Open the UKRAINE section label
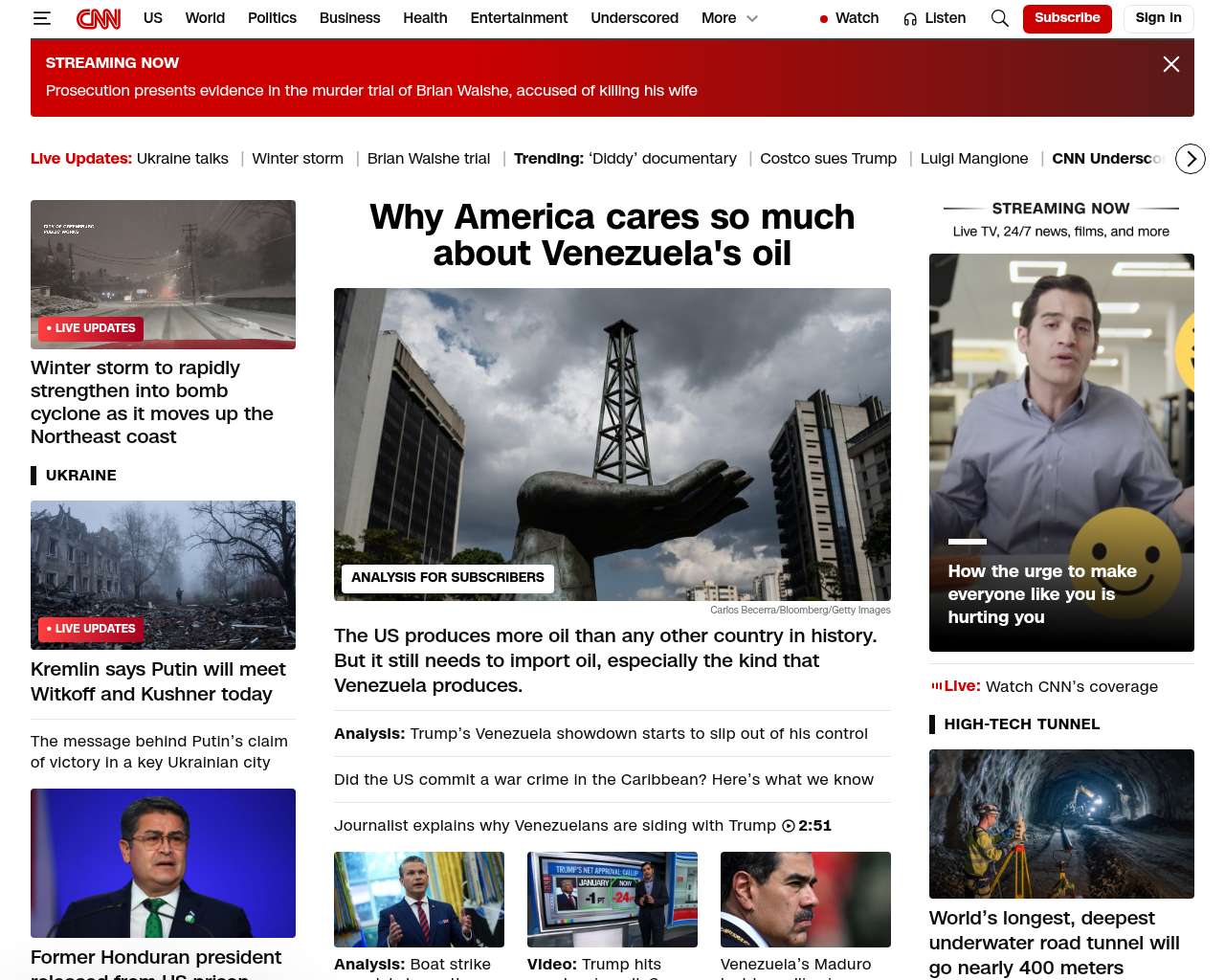Image resolution: width=1225 pixels, height=980 pixels. [x=81, y=476]
